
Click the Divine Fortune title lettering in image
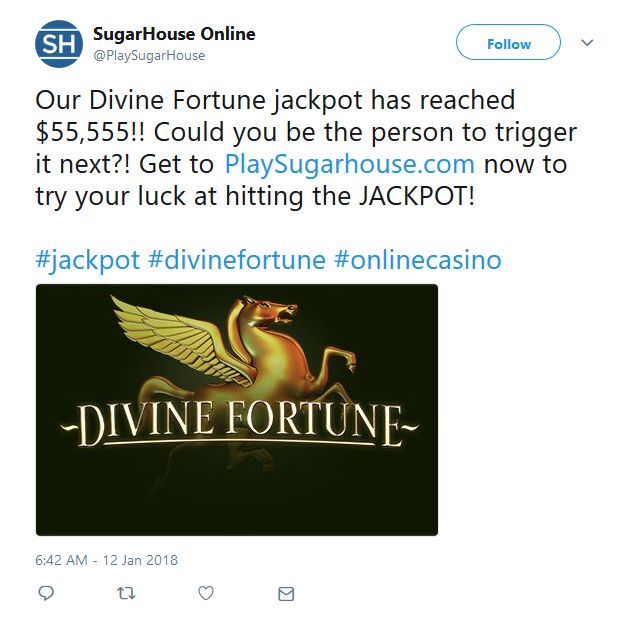click(x=239, y=422)
